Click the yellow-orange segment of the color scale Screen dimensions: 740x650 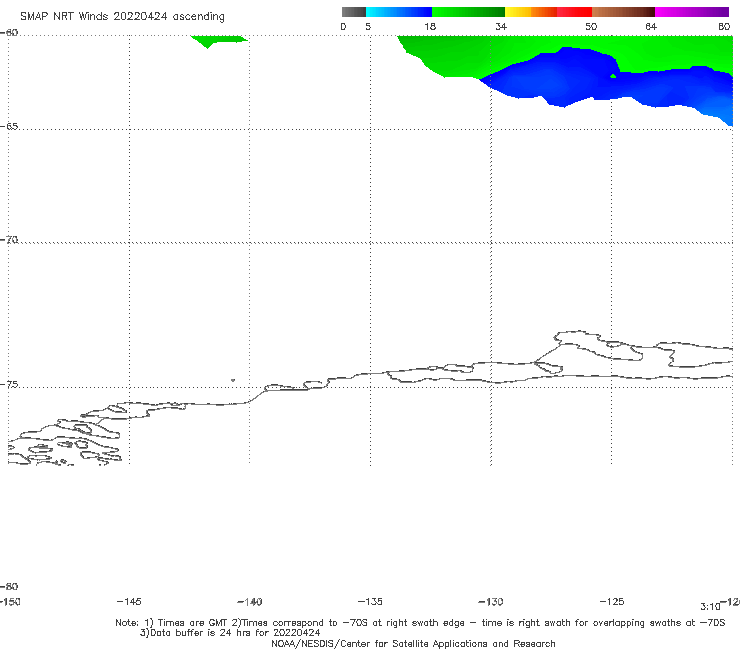(531, 12)
